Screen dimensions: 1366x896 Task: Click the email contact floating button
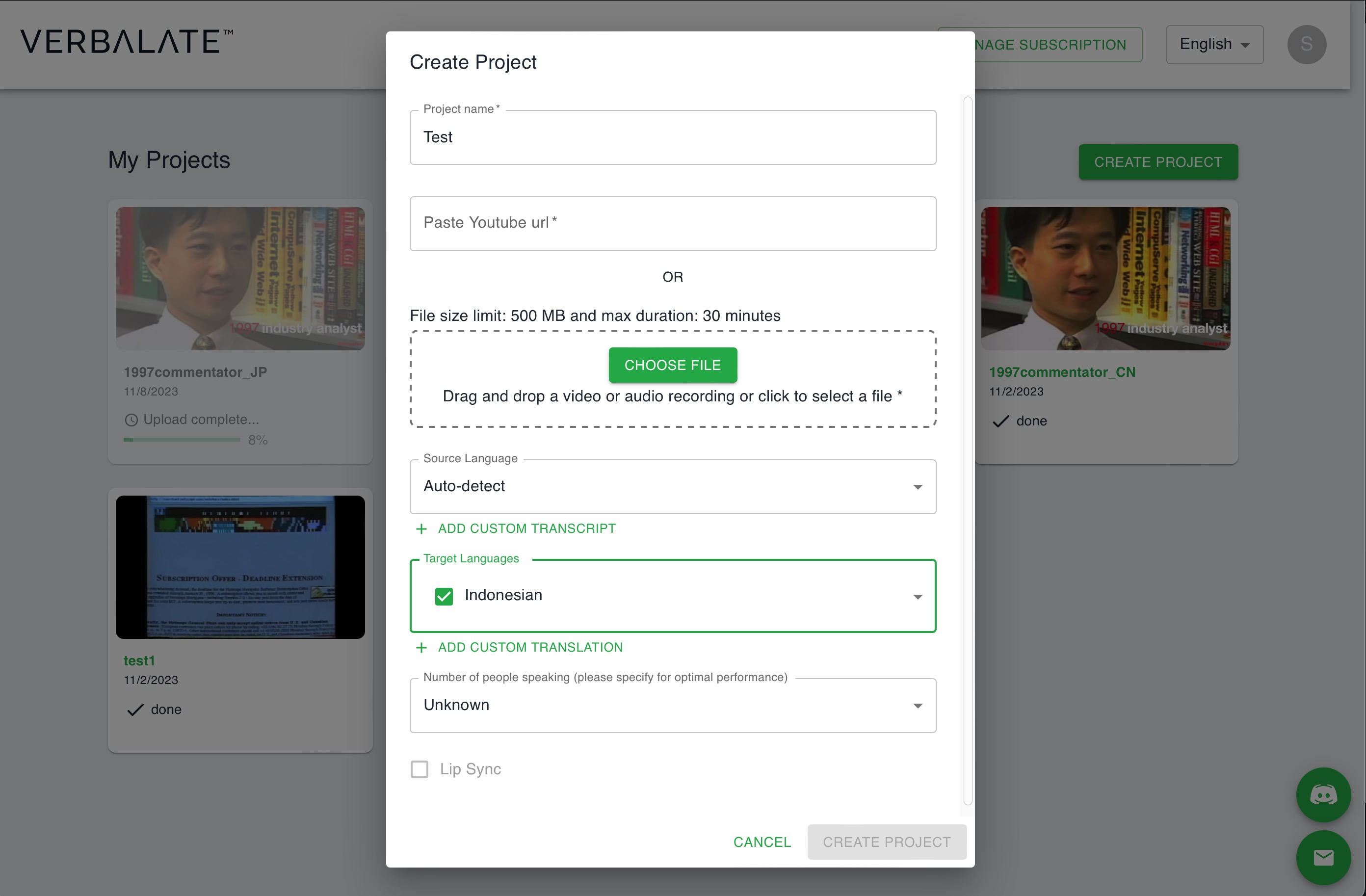coord(1323,858)
